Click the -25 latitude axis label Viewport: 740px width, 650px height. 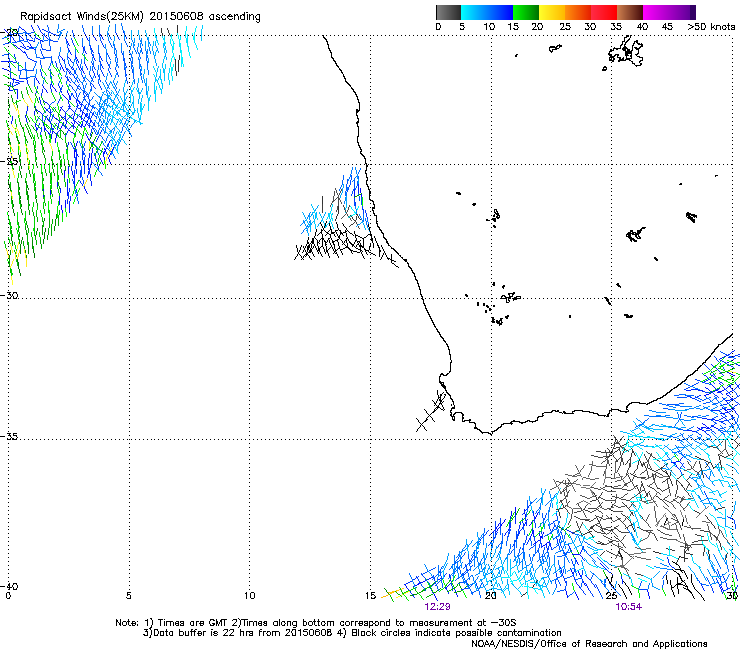[9, 161]
